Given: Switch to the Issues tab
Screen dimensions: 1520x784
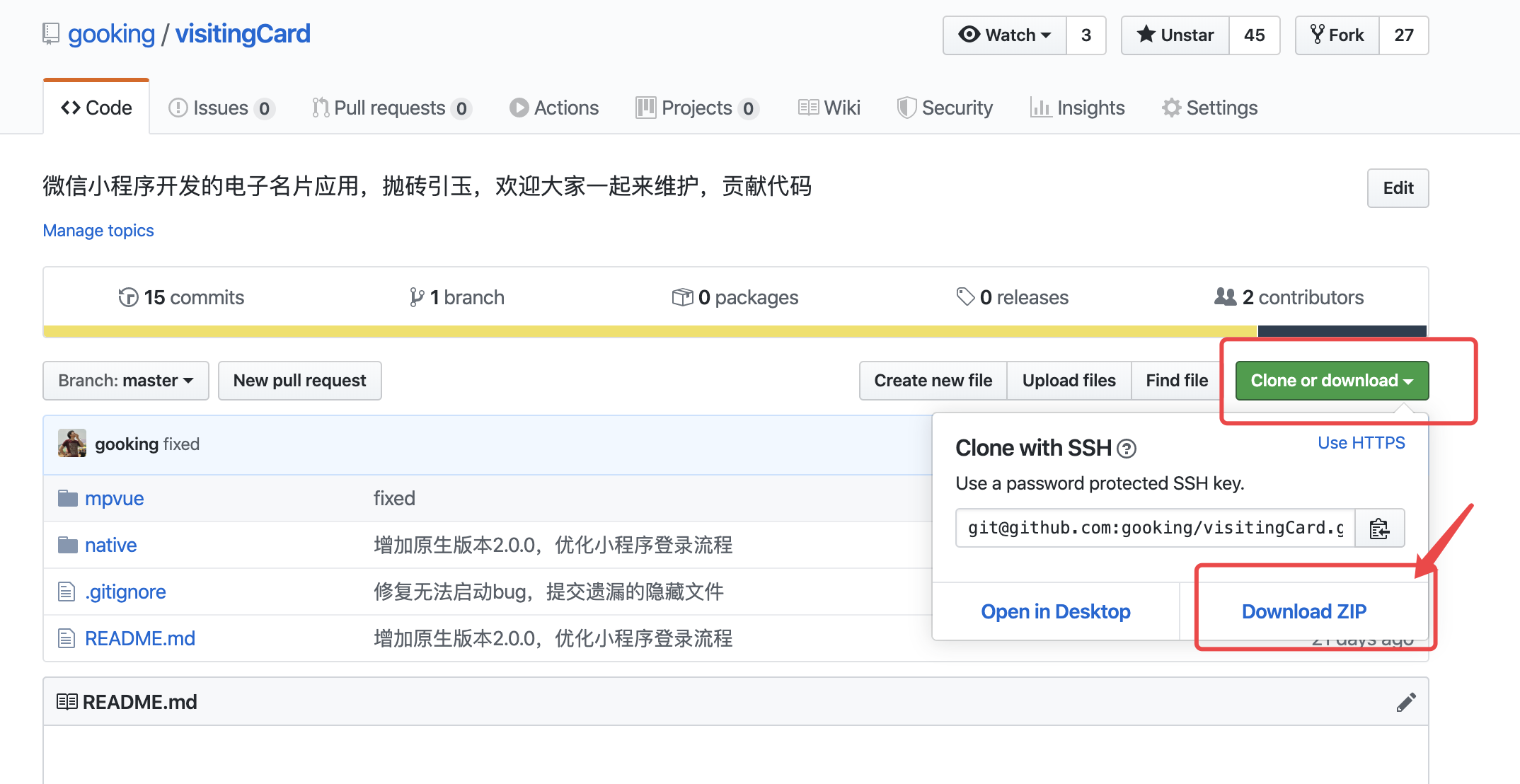Looking at the screenshot, I should [x=220, y=108].
